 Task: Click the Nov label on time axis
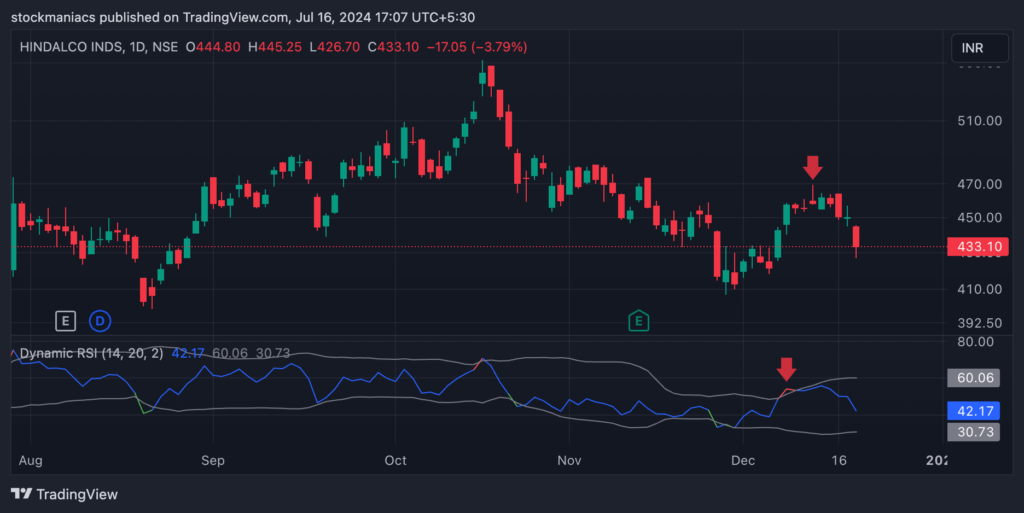point(569,460)
